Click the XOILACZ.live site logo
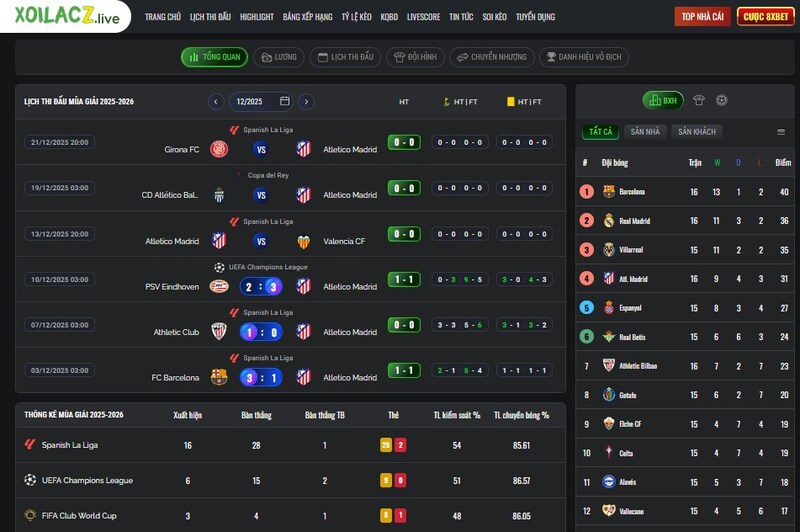The image size is (800, 532). coord(66,17)
